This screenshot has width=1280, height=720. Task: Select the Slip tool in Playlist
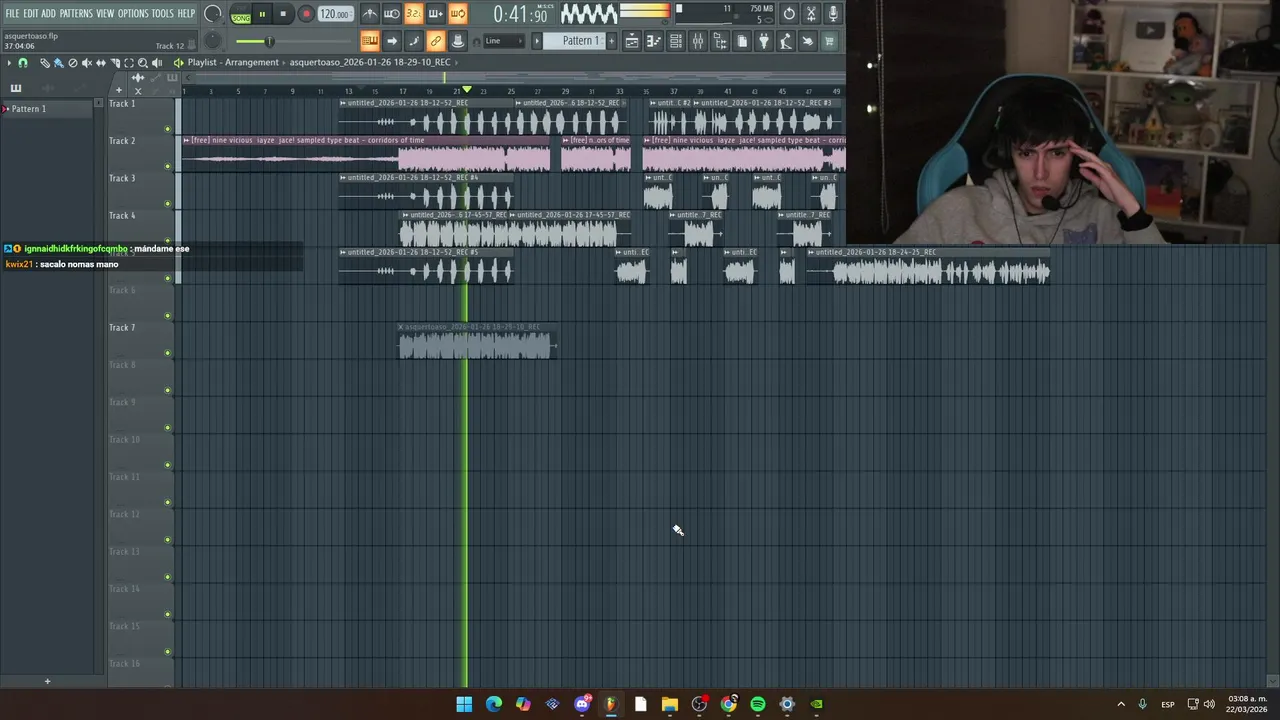(x=101, y=63)
